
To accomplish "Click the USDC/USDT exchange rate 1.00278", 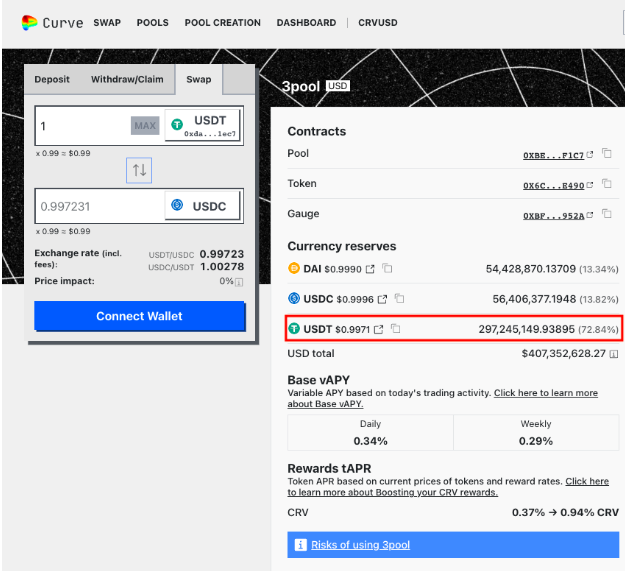I will tap(222, 267).
